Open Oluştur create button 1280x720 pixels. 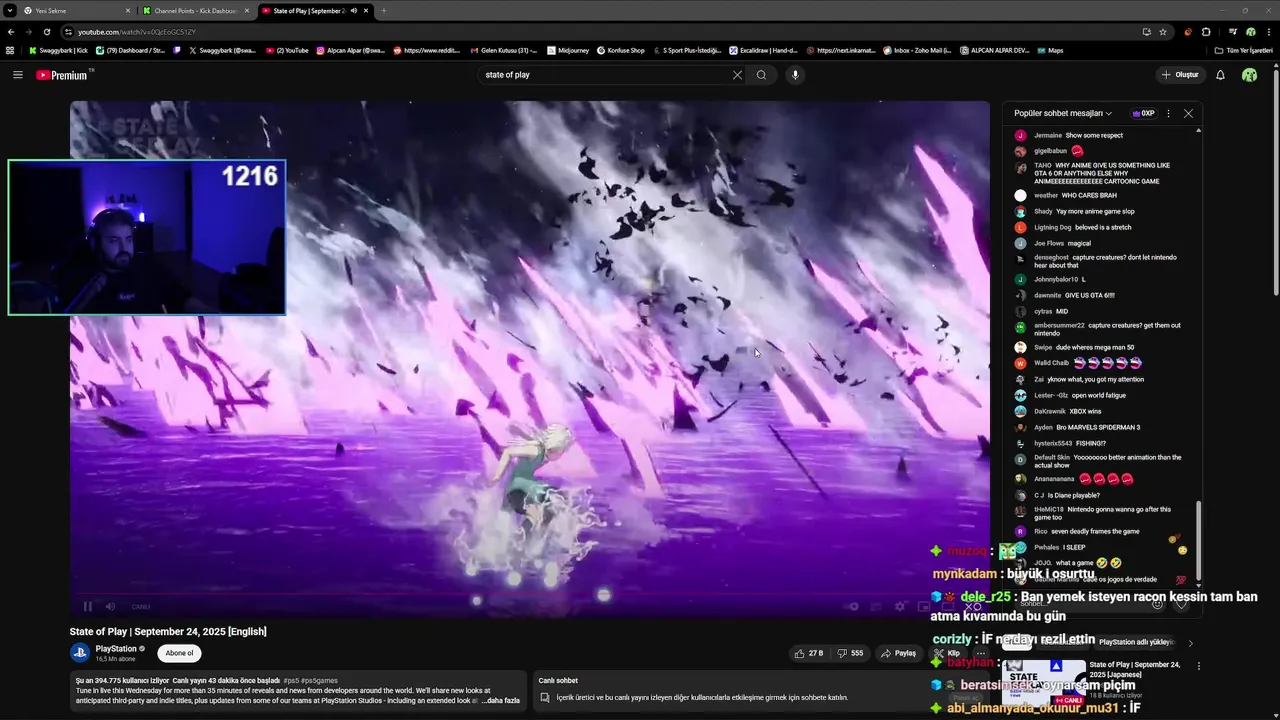tap(1180, 75)
